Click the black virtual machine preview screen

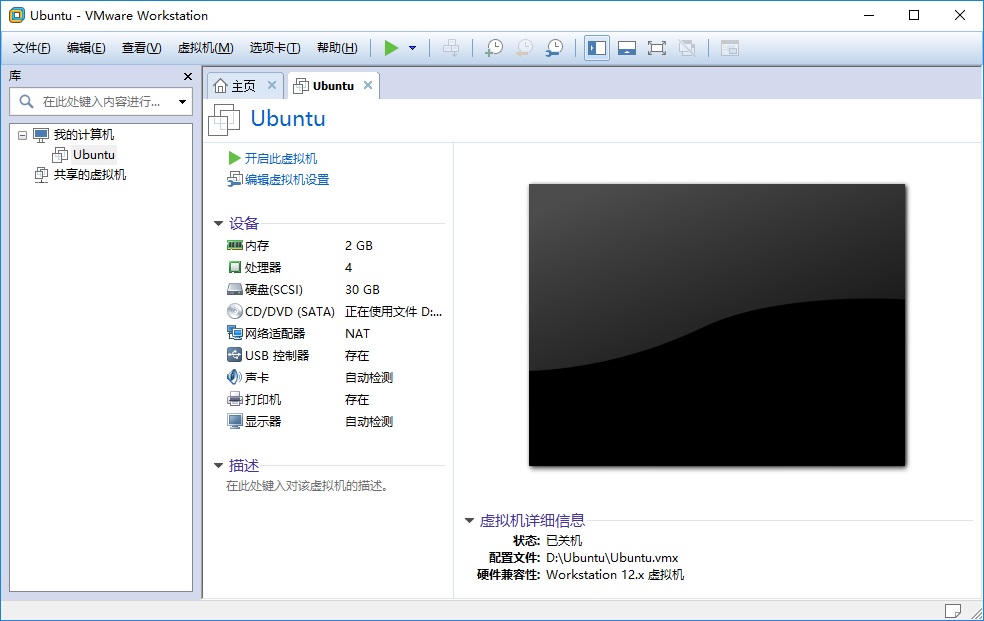tap(717, 325)
